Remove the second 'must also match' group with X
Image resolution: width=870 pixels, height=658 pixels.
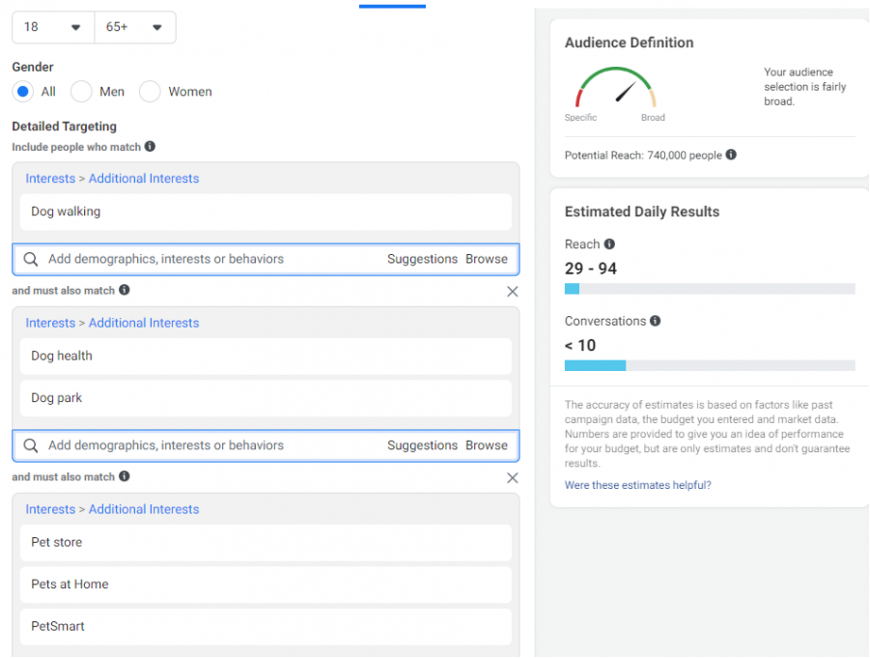click(512, 478)
